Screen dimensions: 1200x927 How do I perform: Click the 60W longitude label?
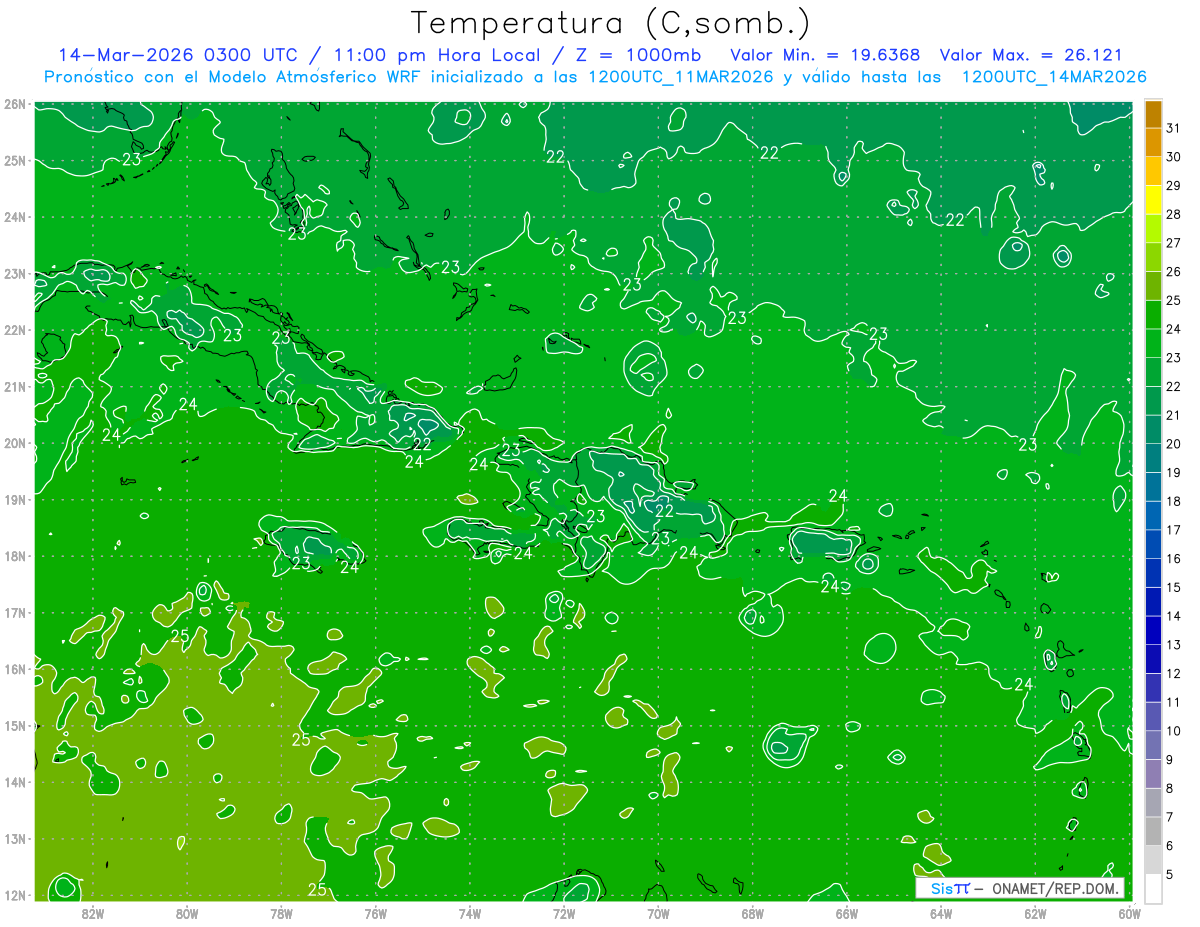1129,913
